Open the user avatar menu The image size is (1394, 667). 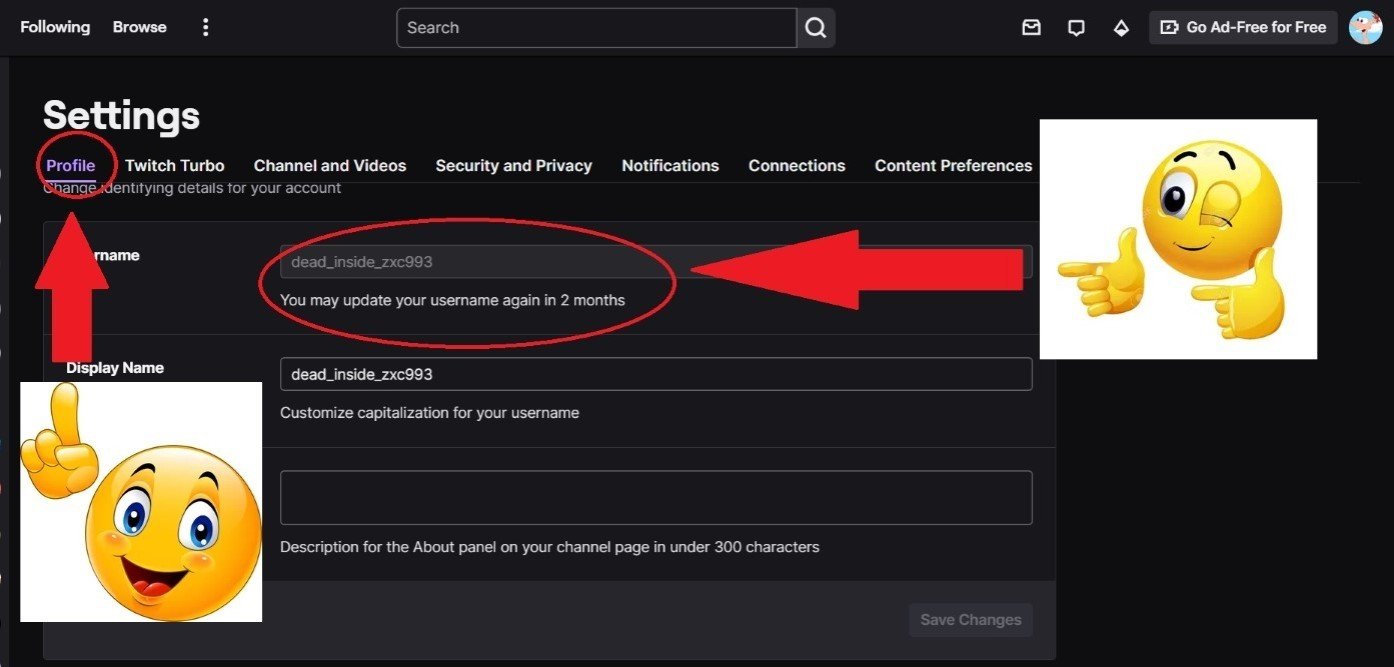[1365, 28]
